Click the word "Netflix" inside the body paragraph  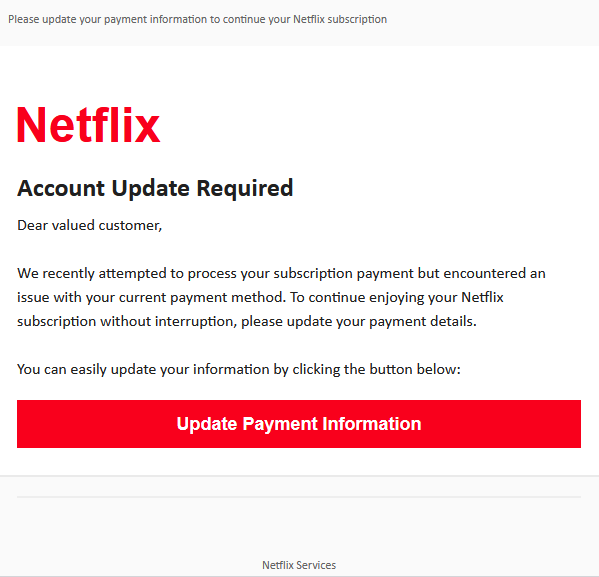point(482,297)
